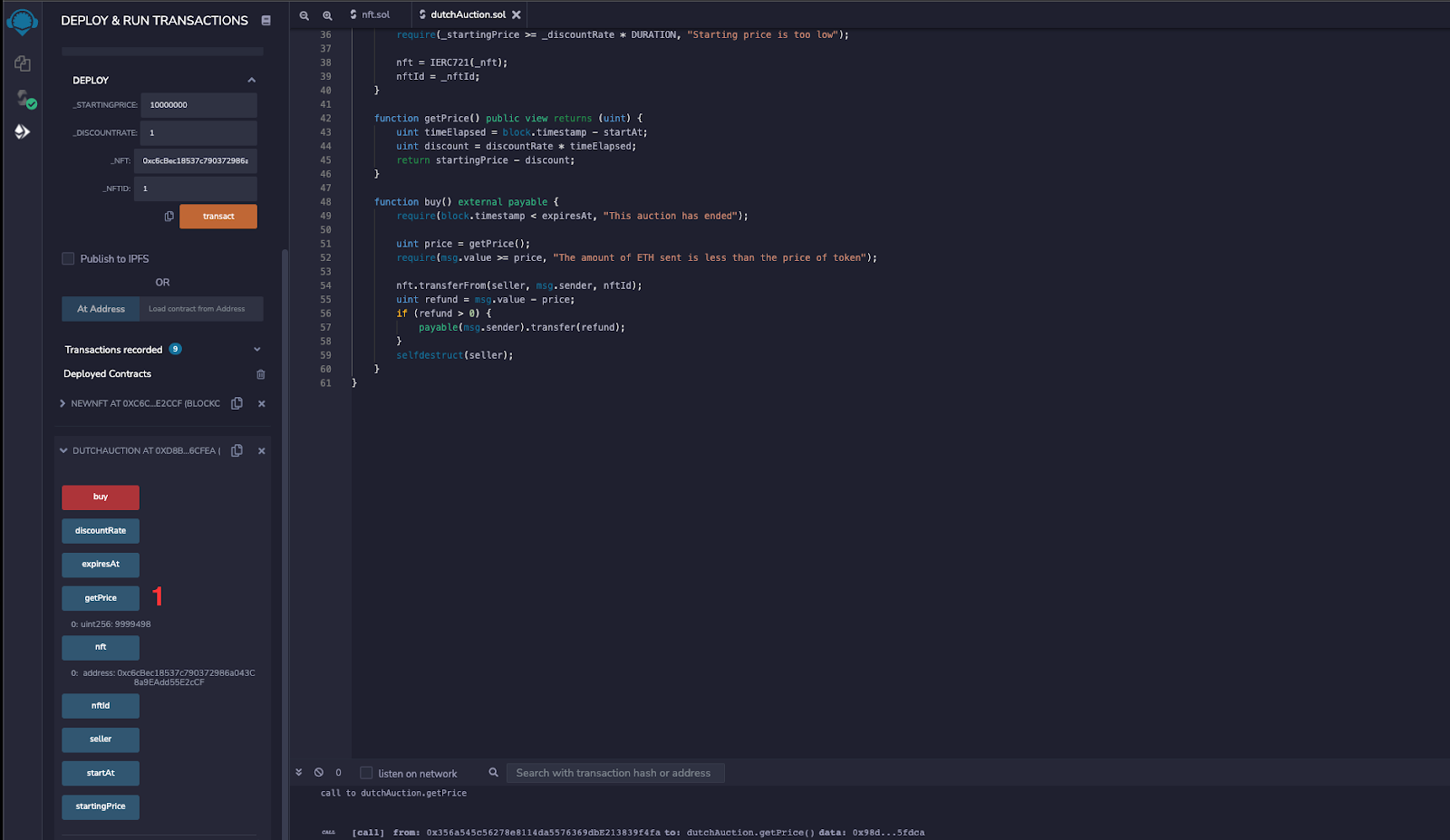The height and width of the screenshot is (840, 1450).
Task: Clear the terminal console output
Action: (318, 772)
